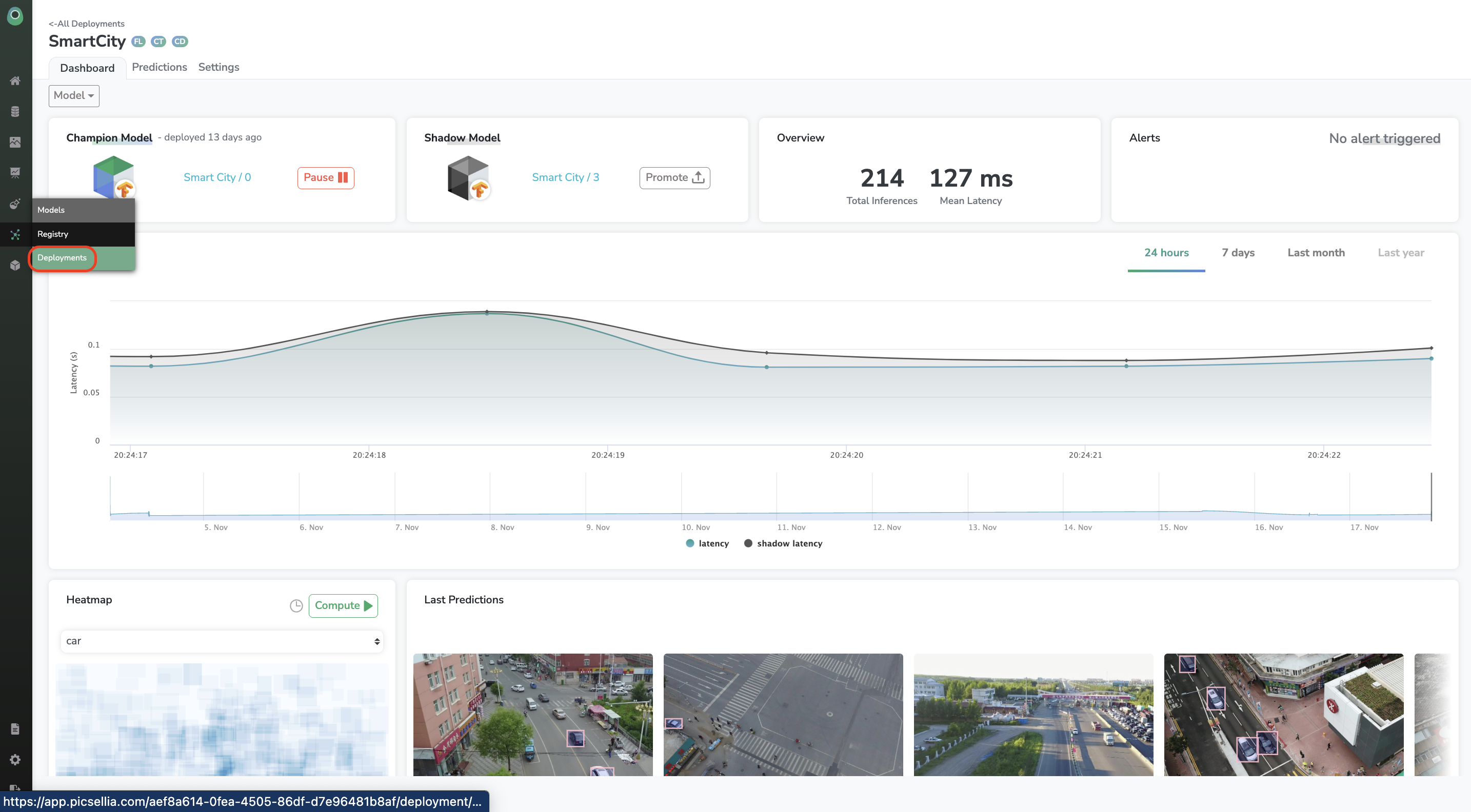
Task: Promote the shadow model
Action: [x=674, y=177]
